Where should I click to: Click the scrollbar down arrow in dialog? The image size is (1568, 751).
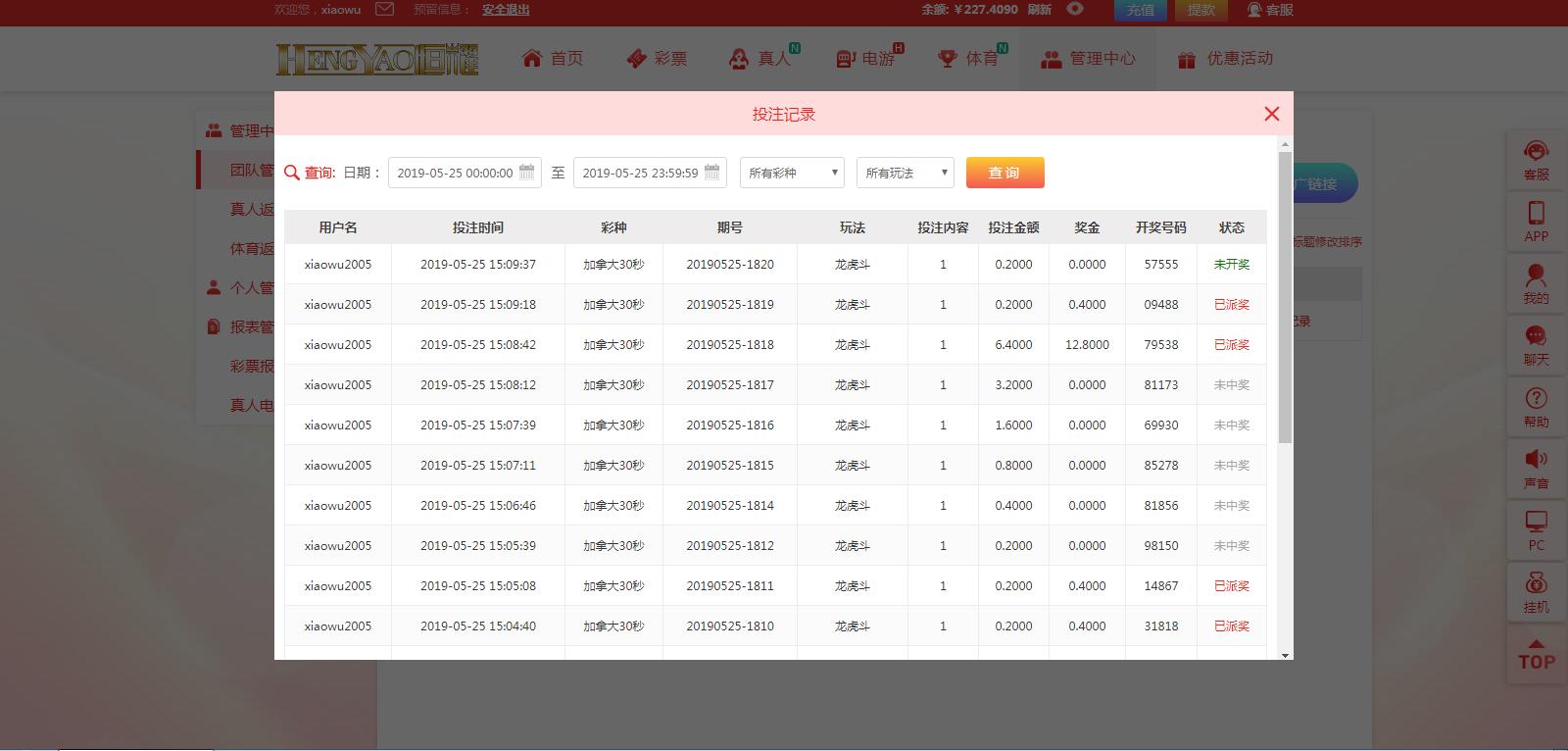1286,654
